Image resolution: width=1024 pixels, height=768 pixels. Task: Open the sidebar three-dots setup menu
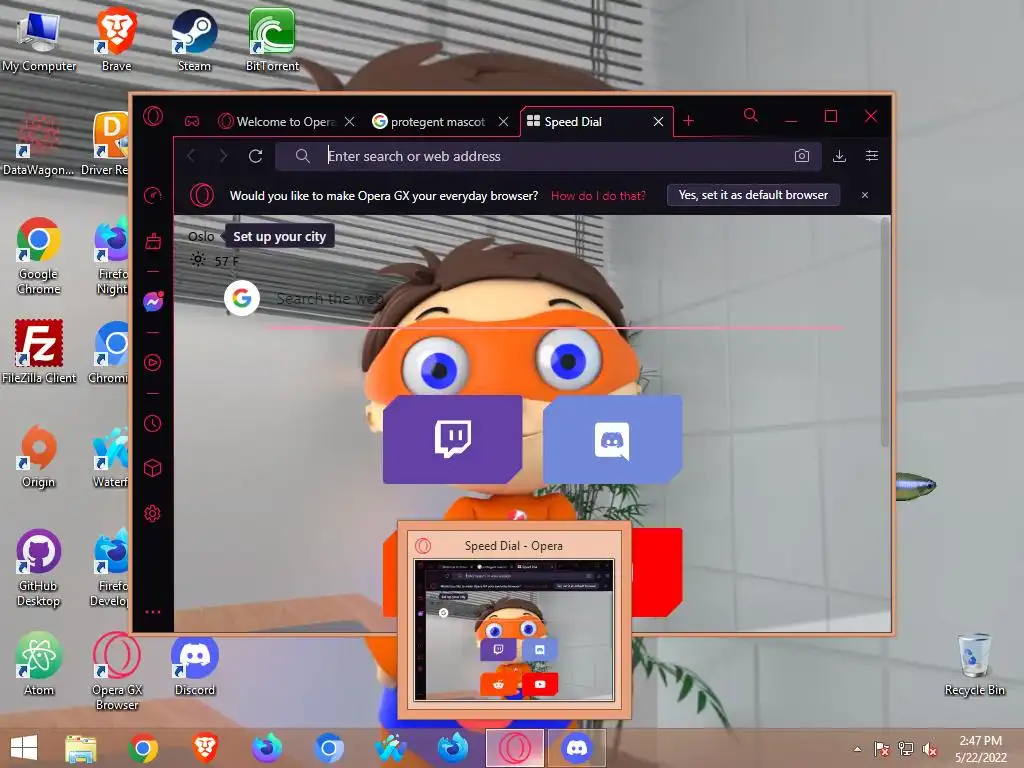pos(153,612)
